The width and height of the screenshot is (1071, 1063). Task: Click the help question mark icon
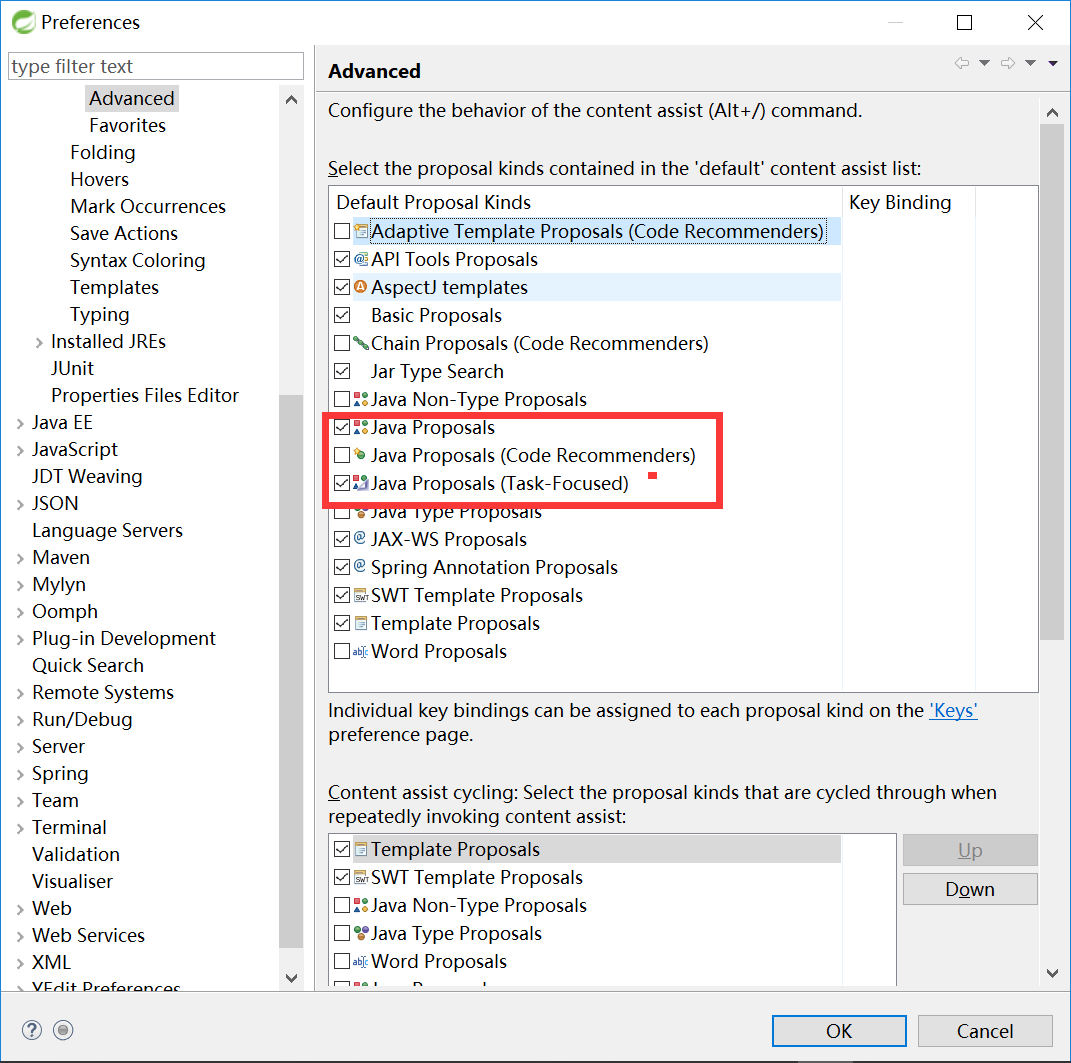pos(31,1030)
